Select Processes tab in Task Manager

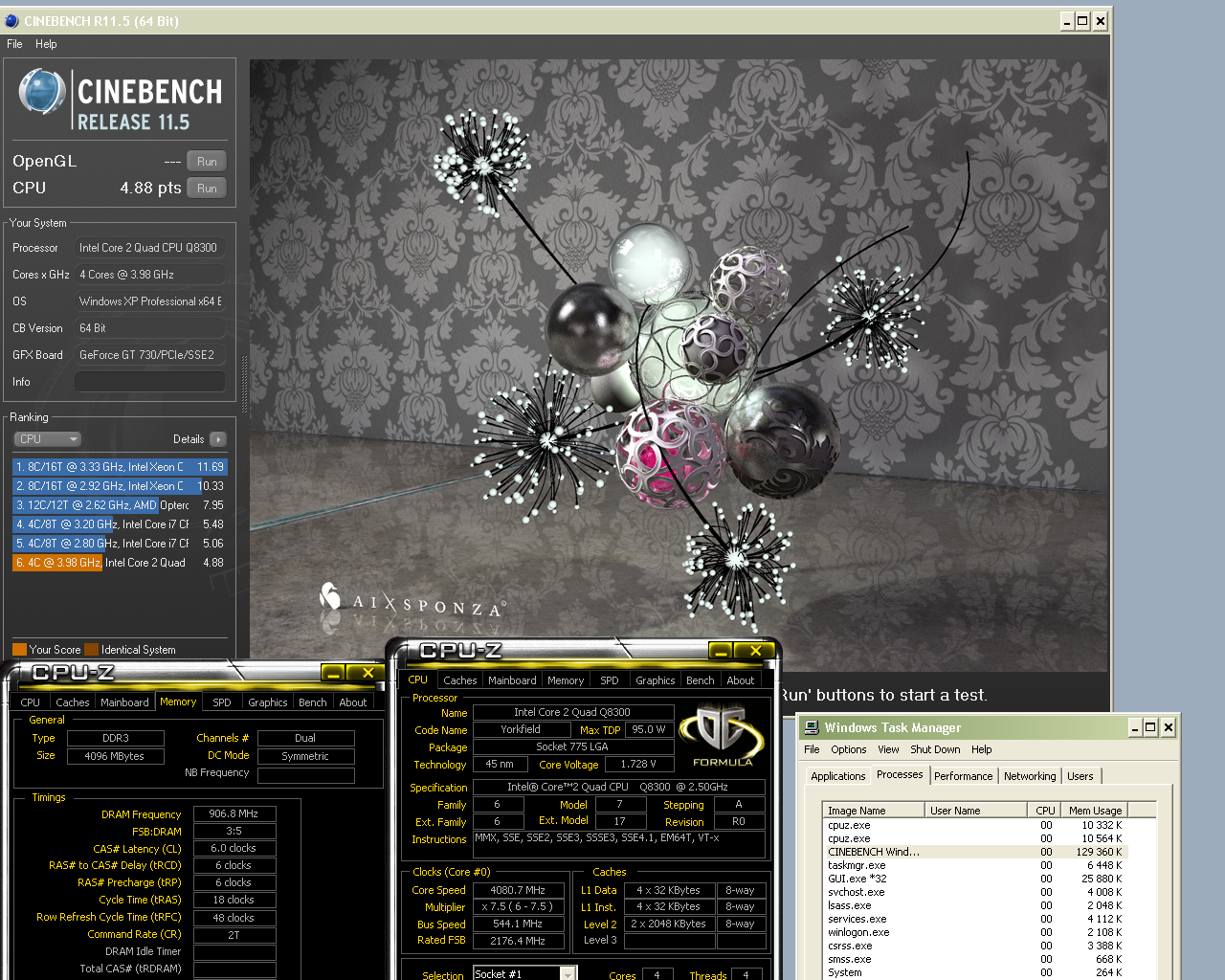point(900,775)
